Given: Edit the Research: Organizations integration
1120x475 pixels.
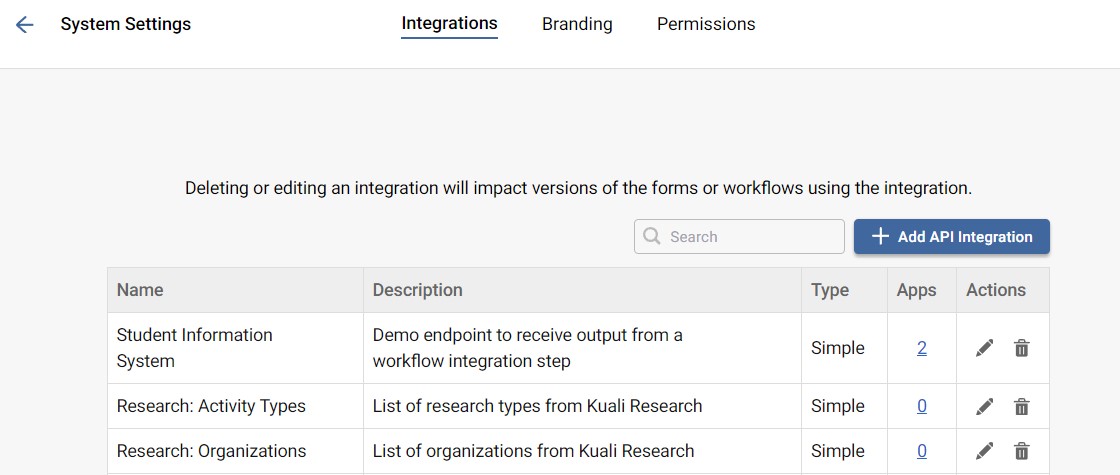Looking at the screenshot, I should point(984,451).
